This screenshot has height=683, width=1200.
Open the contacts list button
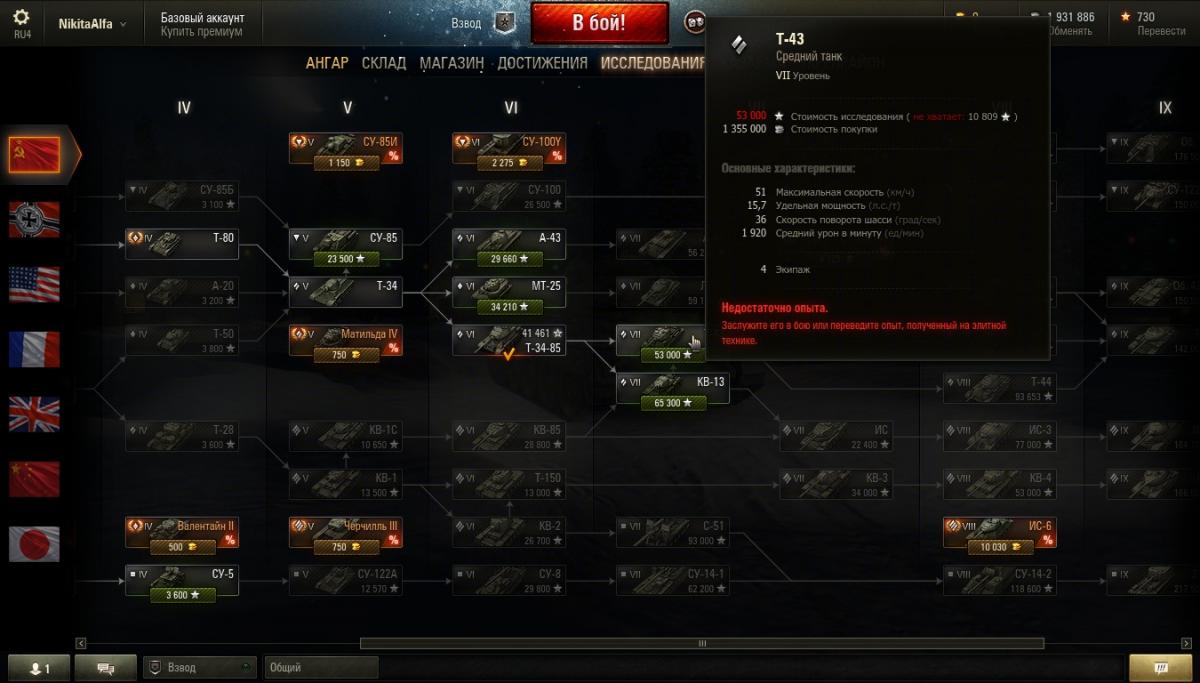point(35,668)
